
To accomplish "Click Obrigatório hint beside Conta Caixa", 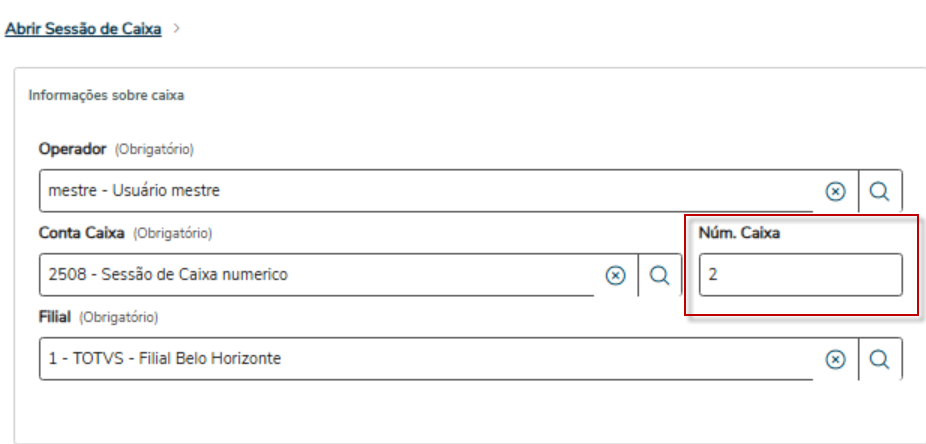I will (x=172, y=234).
